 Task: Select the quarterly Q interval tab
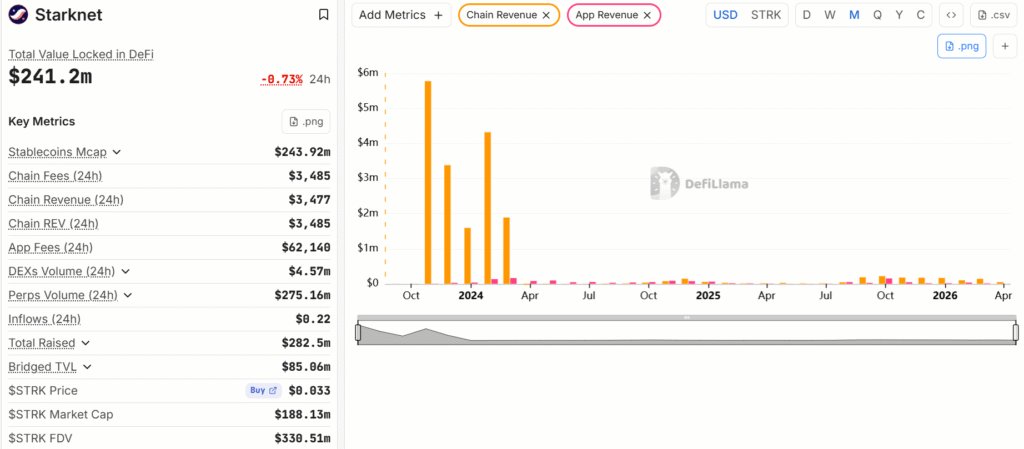coord(877,15)
